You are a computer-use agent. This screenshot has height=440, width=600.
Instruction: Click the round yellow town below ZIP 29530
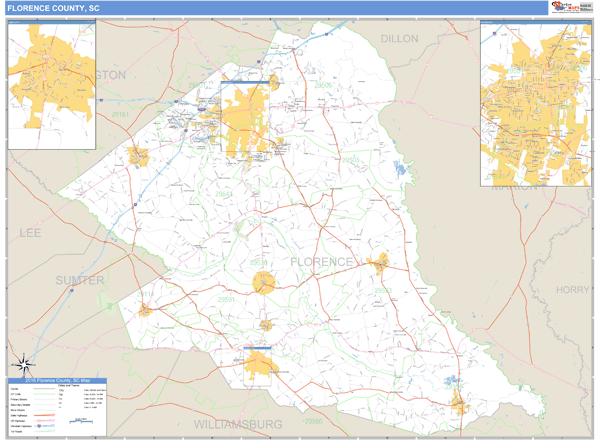264,283
